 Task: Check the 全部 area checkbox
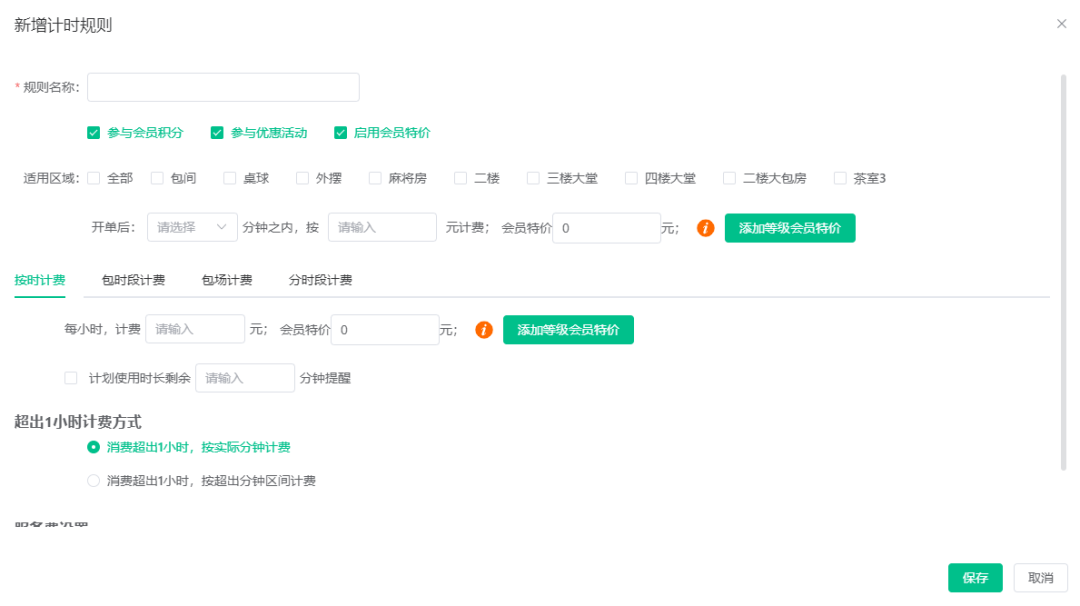94,178
